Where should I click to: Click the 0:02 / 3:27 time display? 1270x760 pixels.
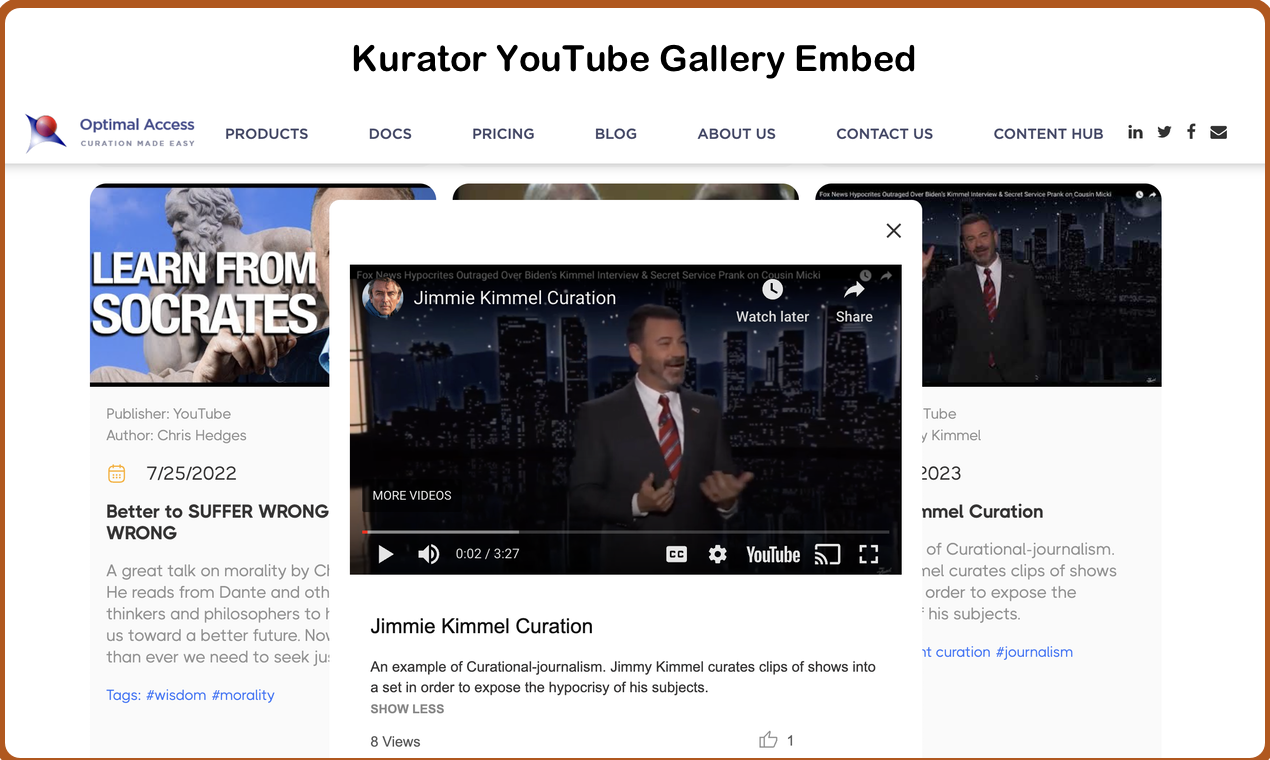pyautogui.click(x=487, y=554)
